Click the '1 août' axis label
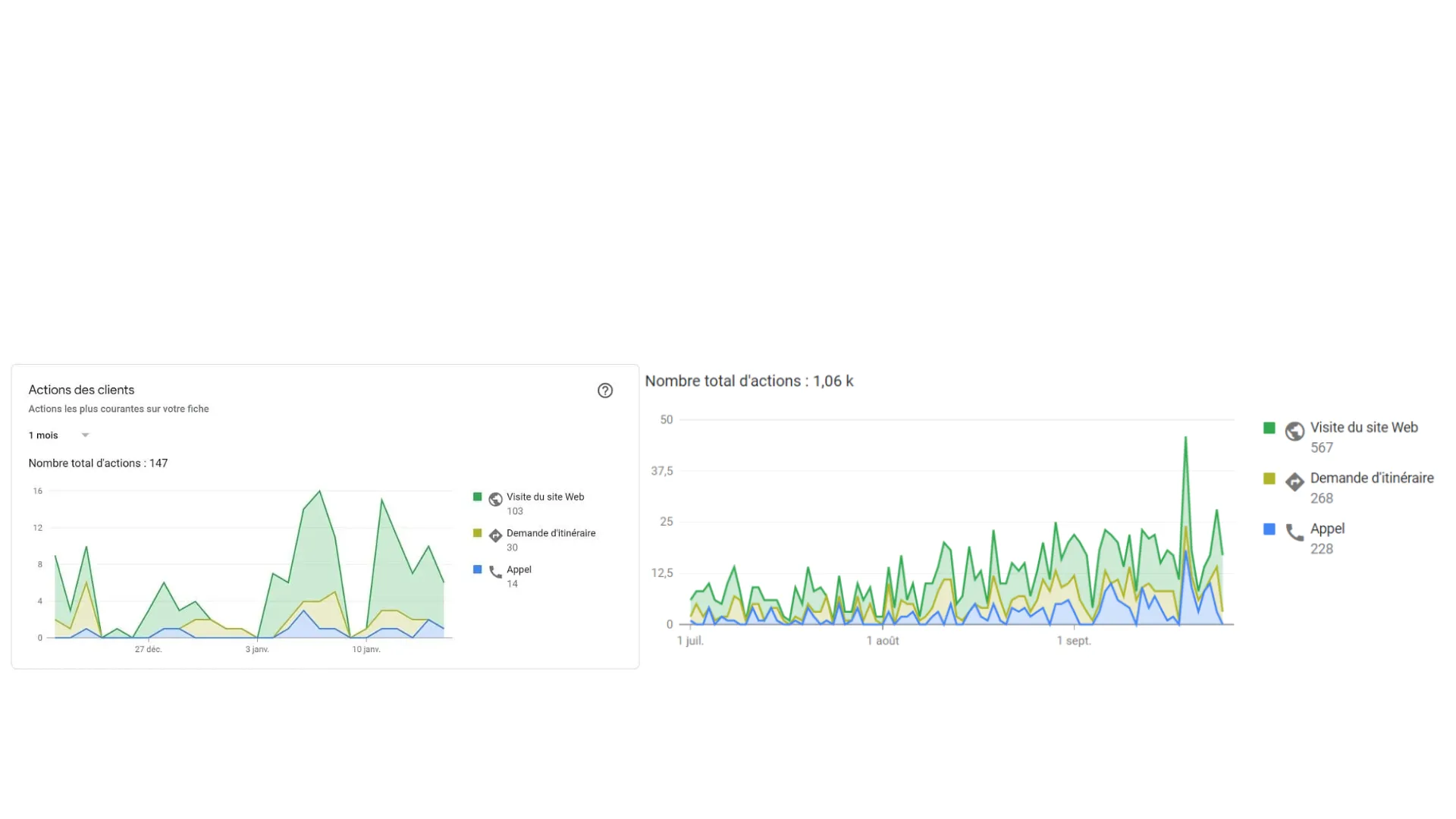 [x=882, y=641]
